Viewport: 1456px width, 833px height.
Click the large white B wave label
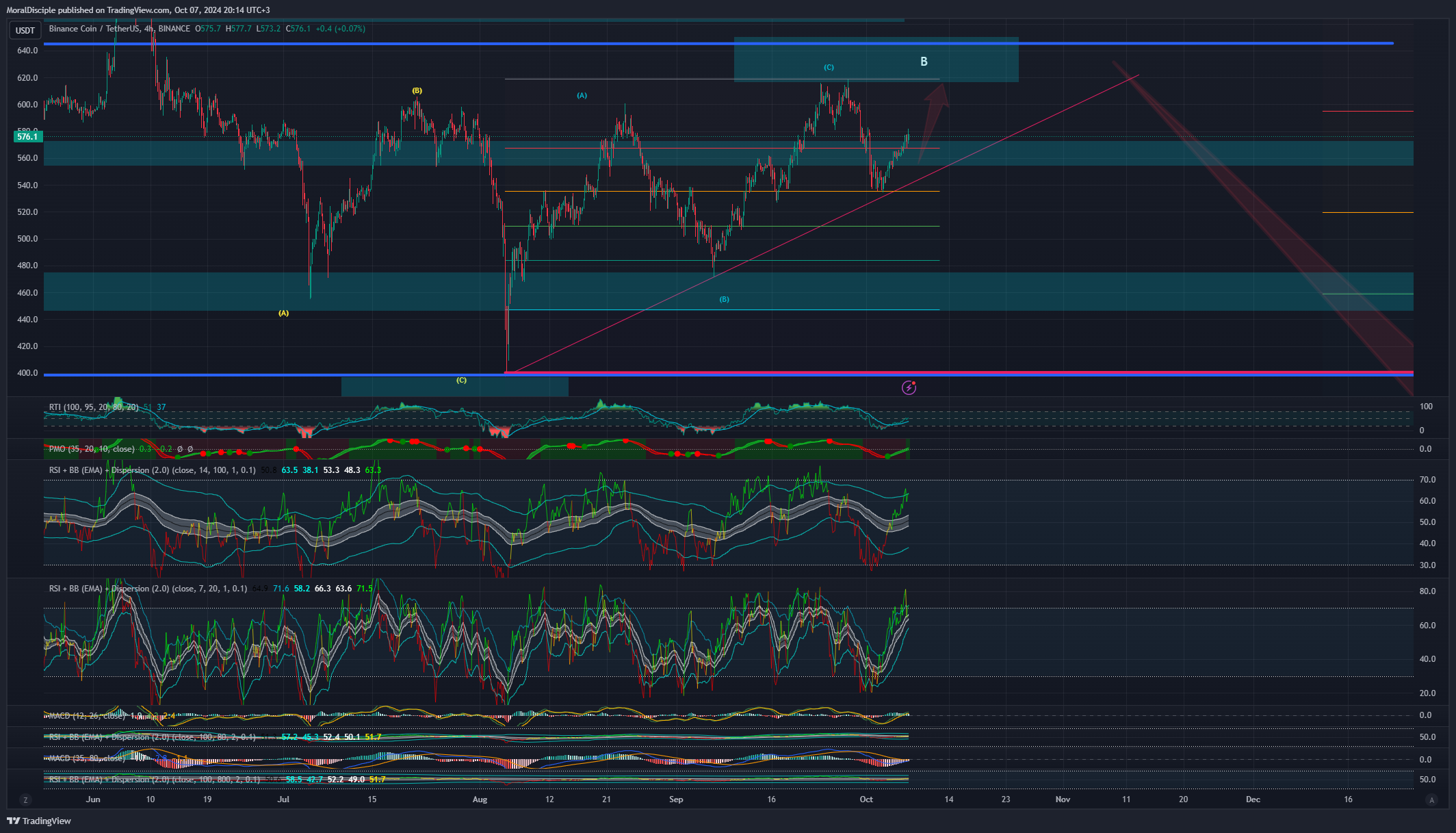pyautogui.click(x=924, y=62)
